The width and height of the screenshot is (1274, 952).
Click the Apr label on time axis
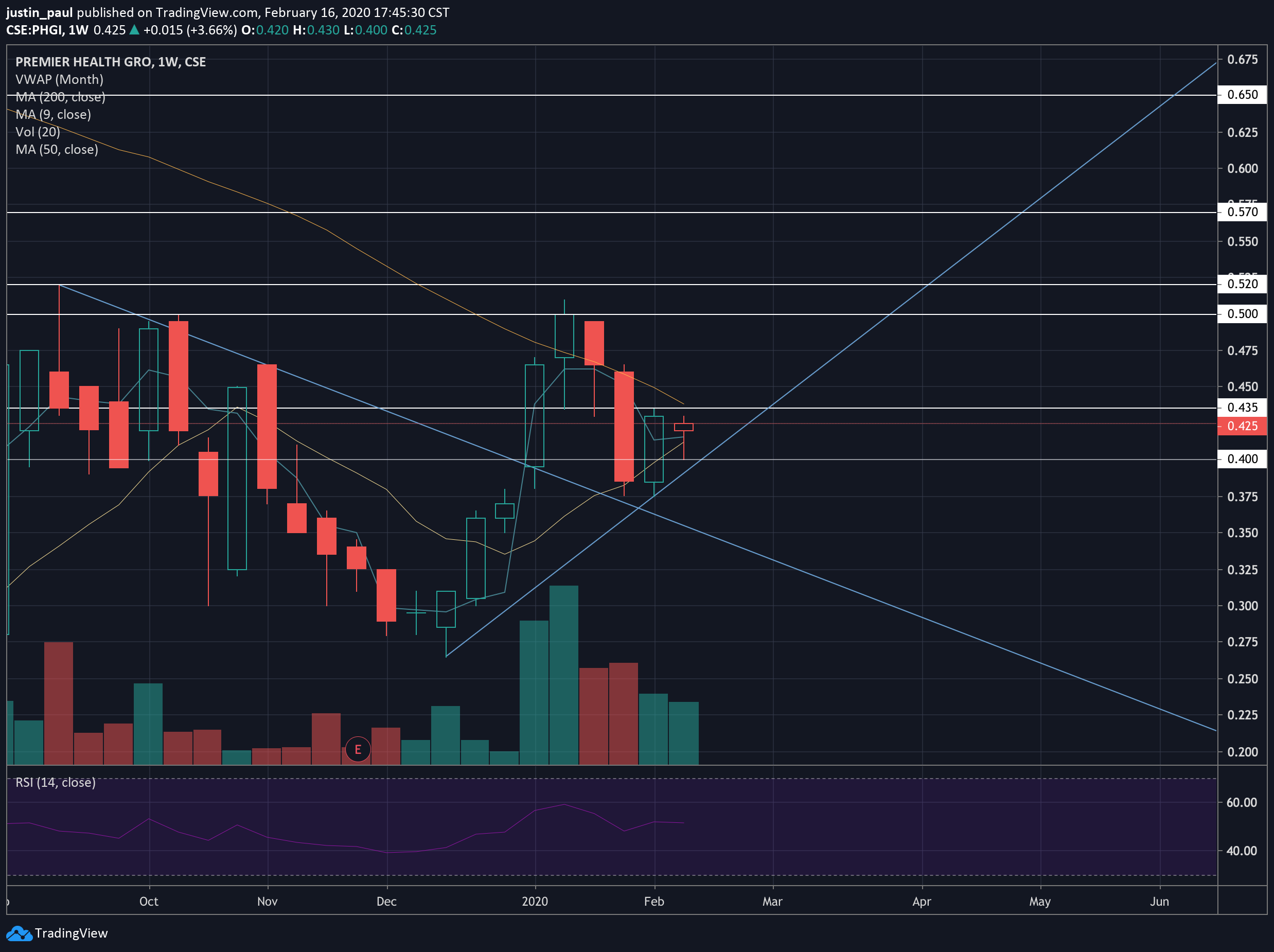922,902
